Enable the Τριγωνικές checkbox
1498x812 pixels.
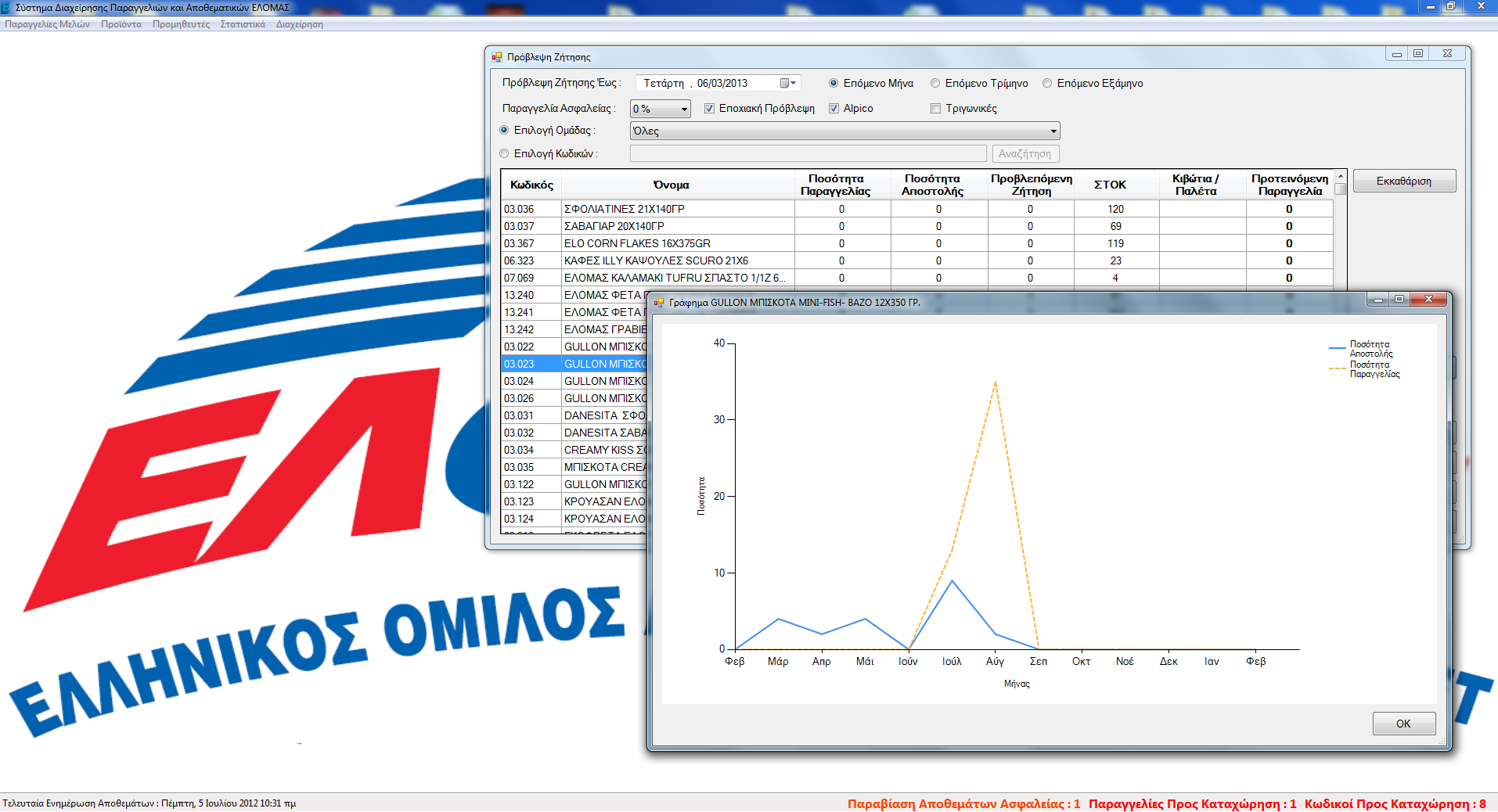click(935, 109)
